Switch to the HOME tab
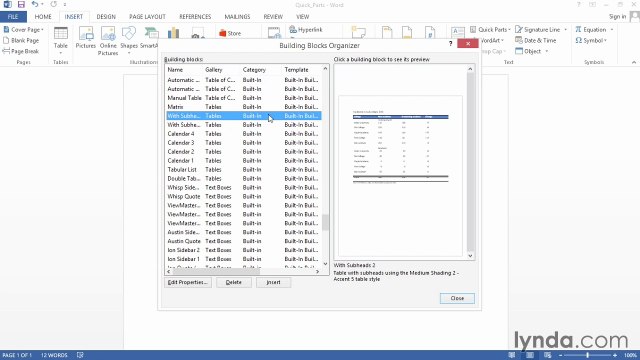Image resolution: width=640 pixels, height=360 pixels. click(x=43, y=17)
